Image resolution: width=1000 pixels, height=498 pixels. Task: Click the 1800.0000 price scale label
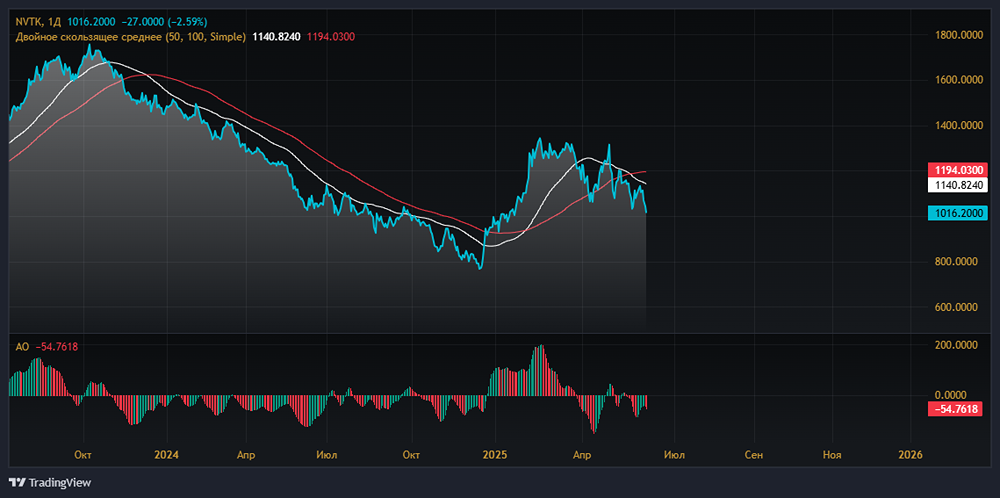coord(958,36)
